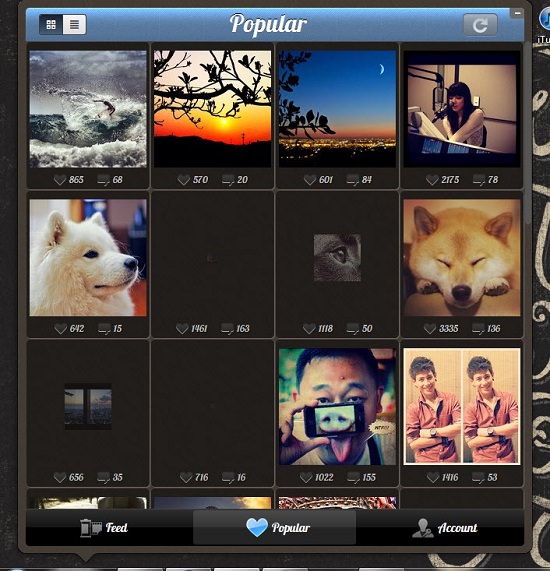Open comments icon showing 155 comments
550x571 pixels.
tap(353, 477)
